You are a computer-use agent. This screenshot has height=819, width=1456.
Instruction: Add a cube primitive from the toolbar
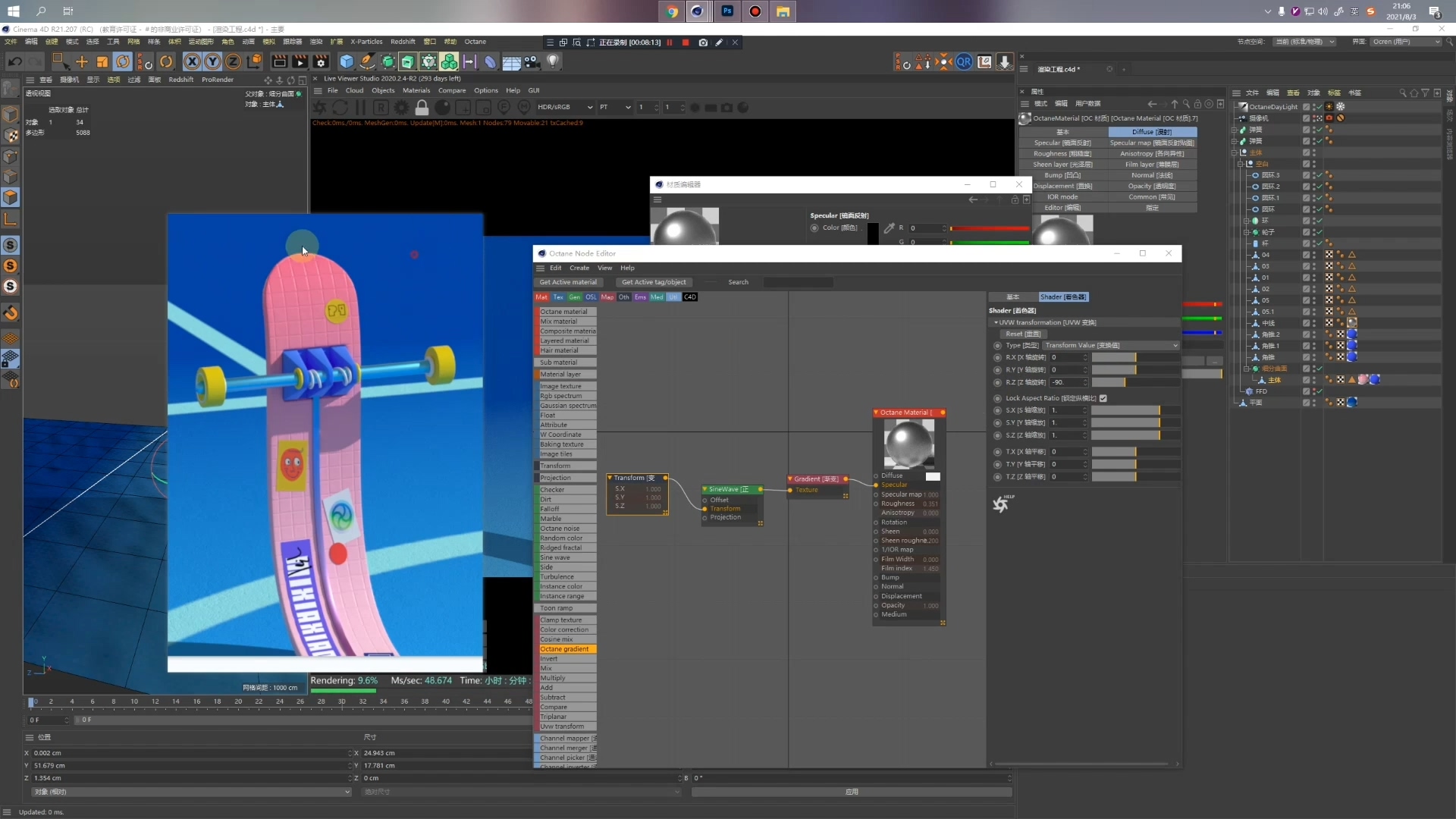(x=347, y=61)
